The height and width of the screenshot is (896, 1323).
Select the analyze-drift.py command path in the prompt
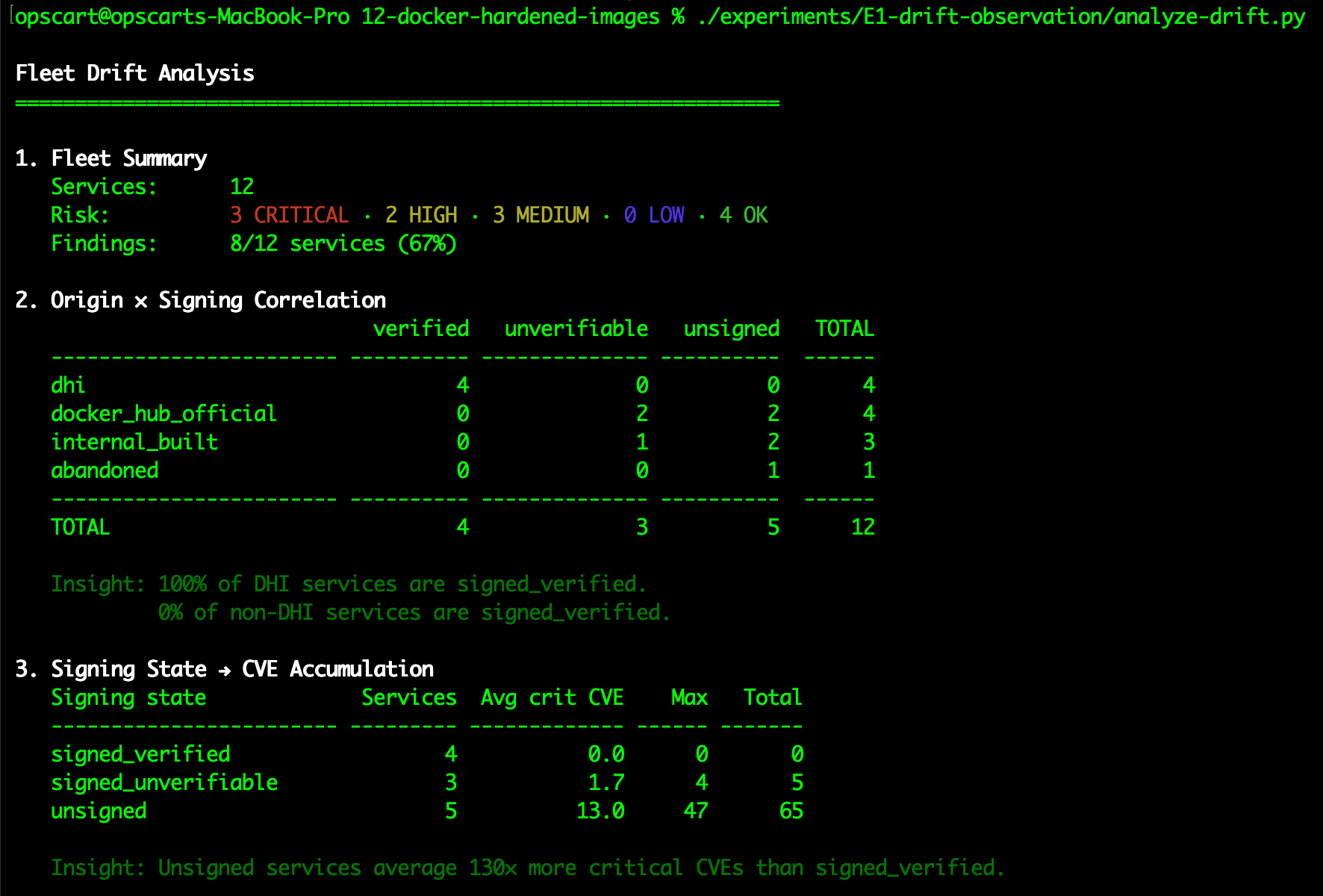coord(1001,16)
